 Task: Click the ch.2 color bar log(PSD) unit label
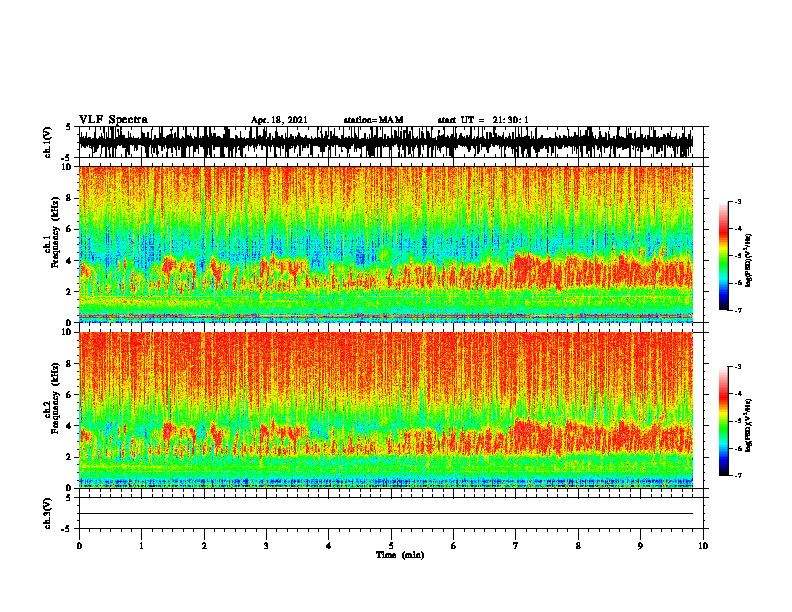[x=749, y=425]
